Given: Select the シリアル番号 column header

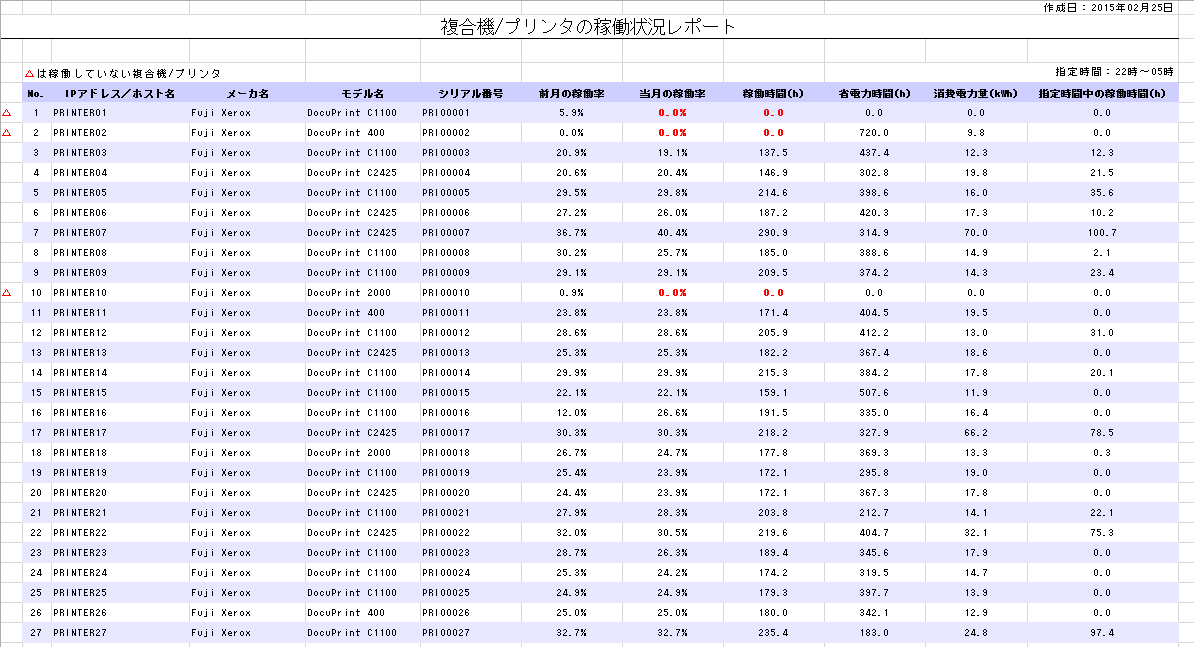Looking at the screenshot, I should coord(471,94).
